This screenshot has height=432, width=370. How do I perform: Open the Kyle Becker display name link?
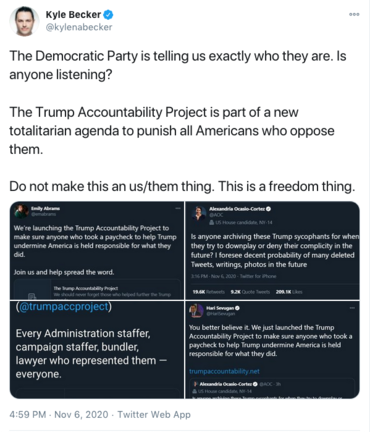(x=73, y=15)
